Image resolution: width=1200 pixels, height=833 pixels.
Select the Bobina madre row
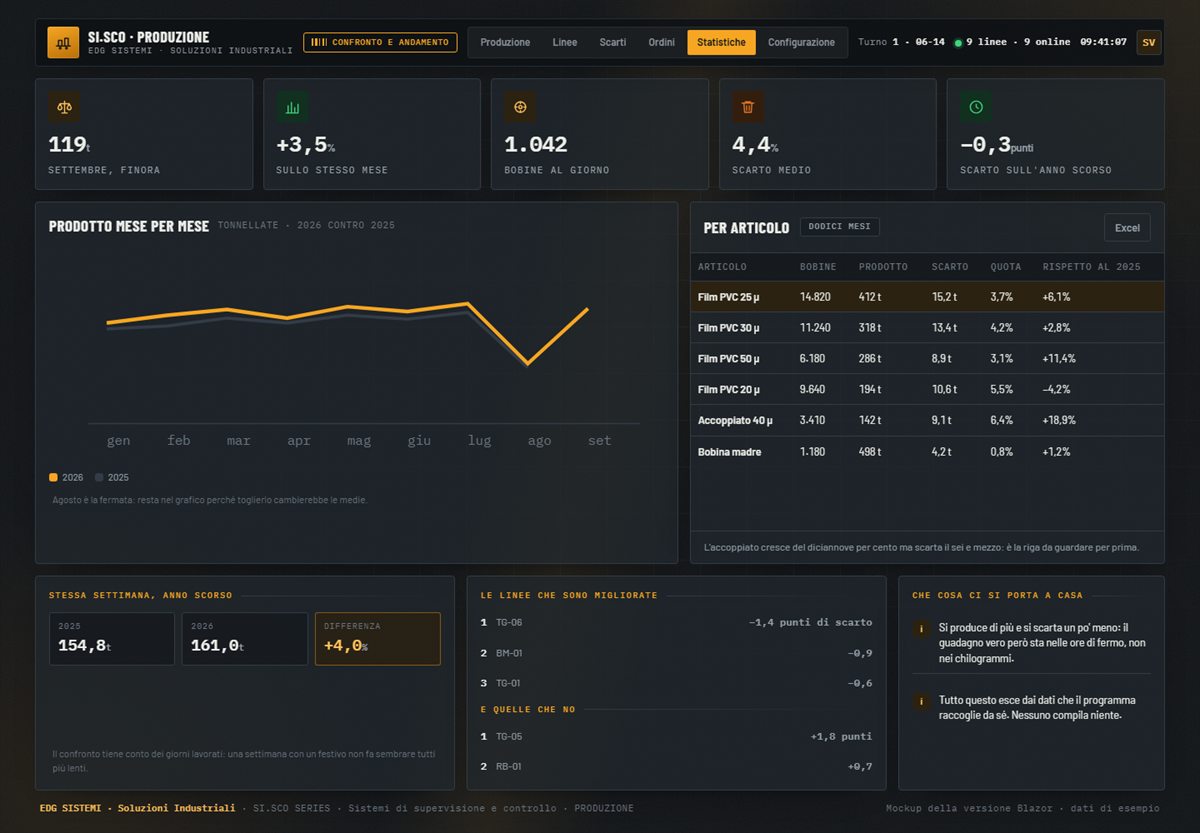click(x=927, y=452)
